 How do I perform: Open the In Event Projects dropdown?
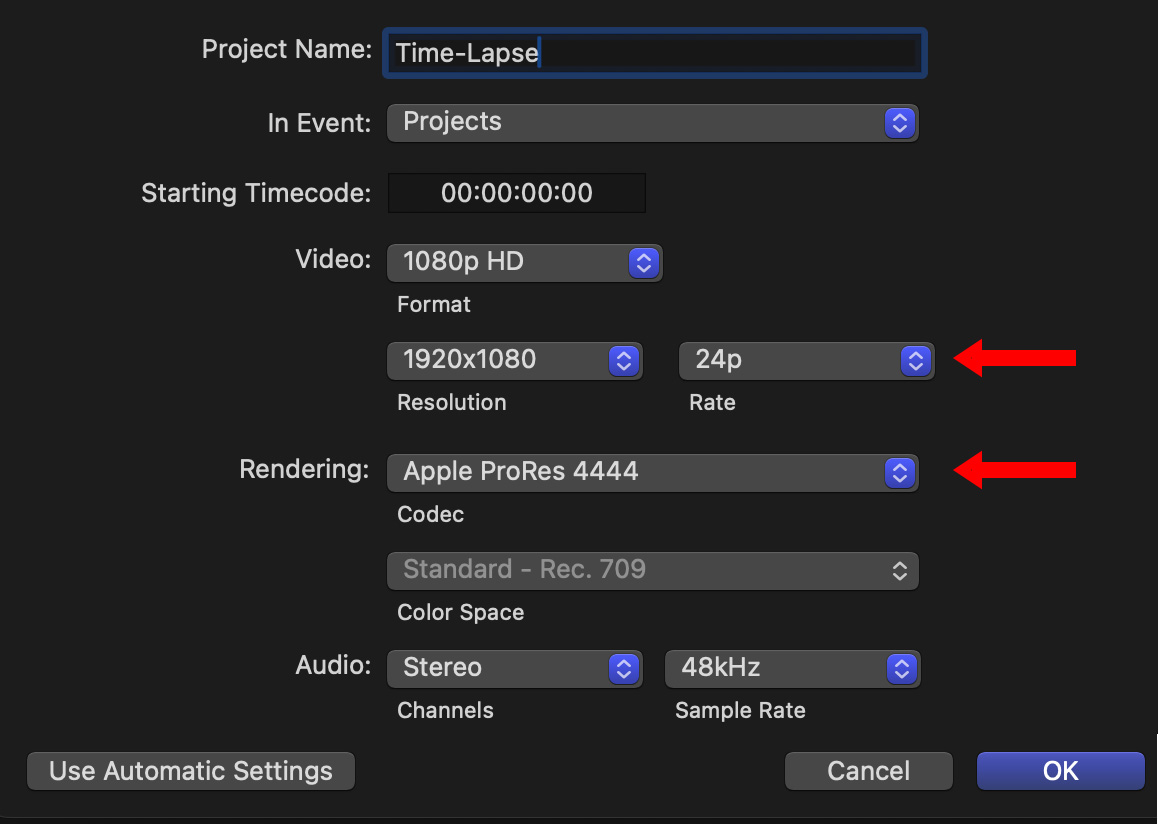point(651,123)
